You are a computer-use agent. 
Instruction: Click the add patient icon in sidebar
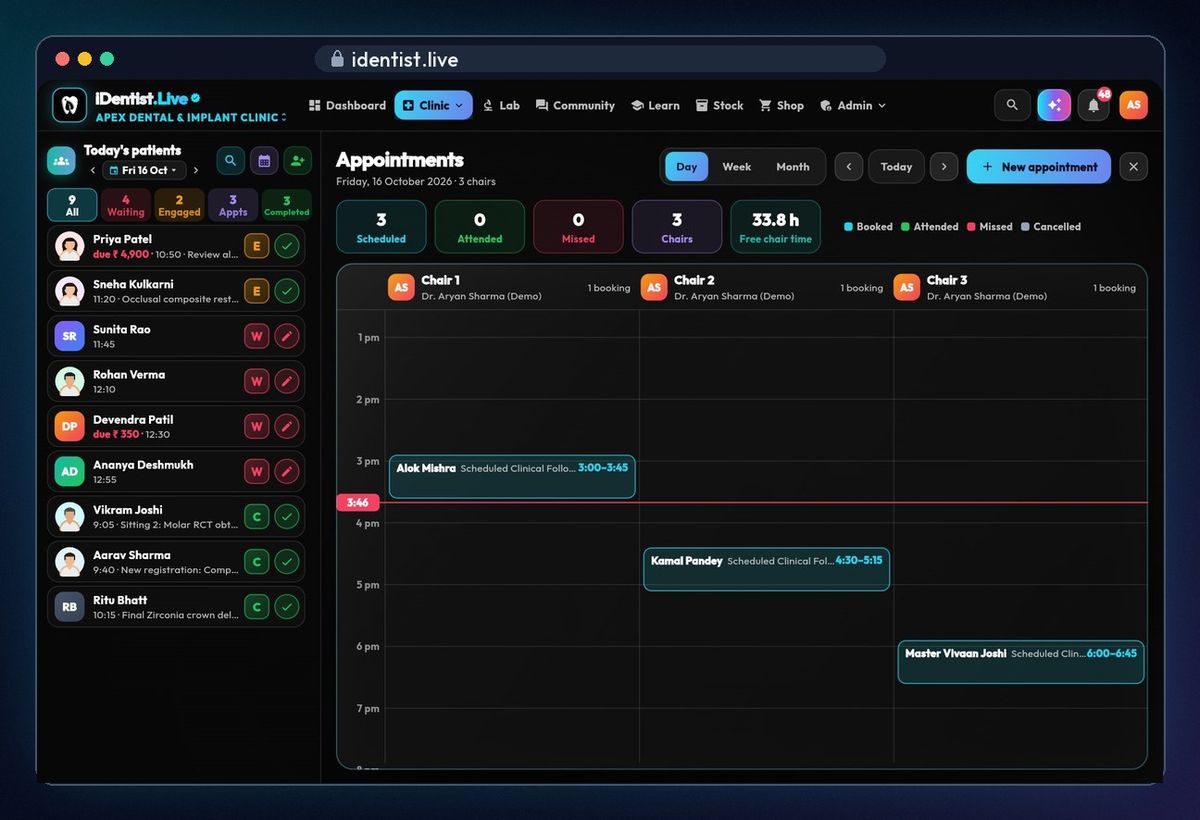(x=297, y=160)
